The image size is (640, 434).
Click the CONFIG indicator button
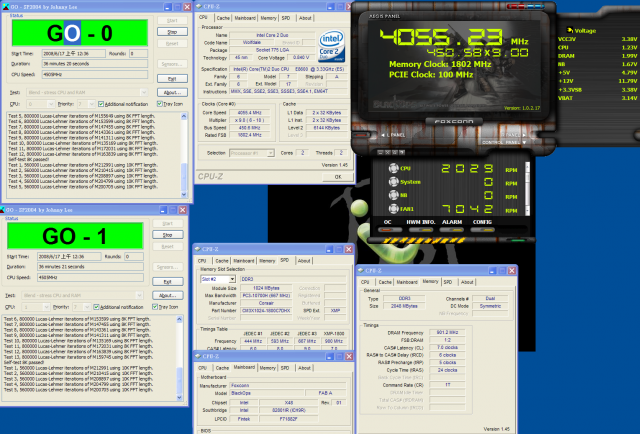click(482, 230)
